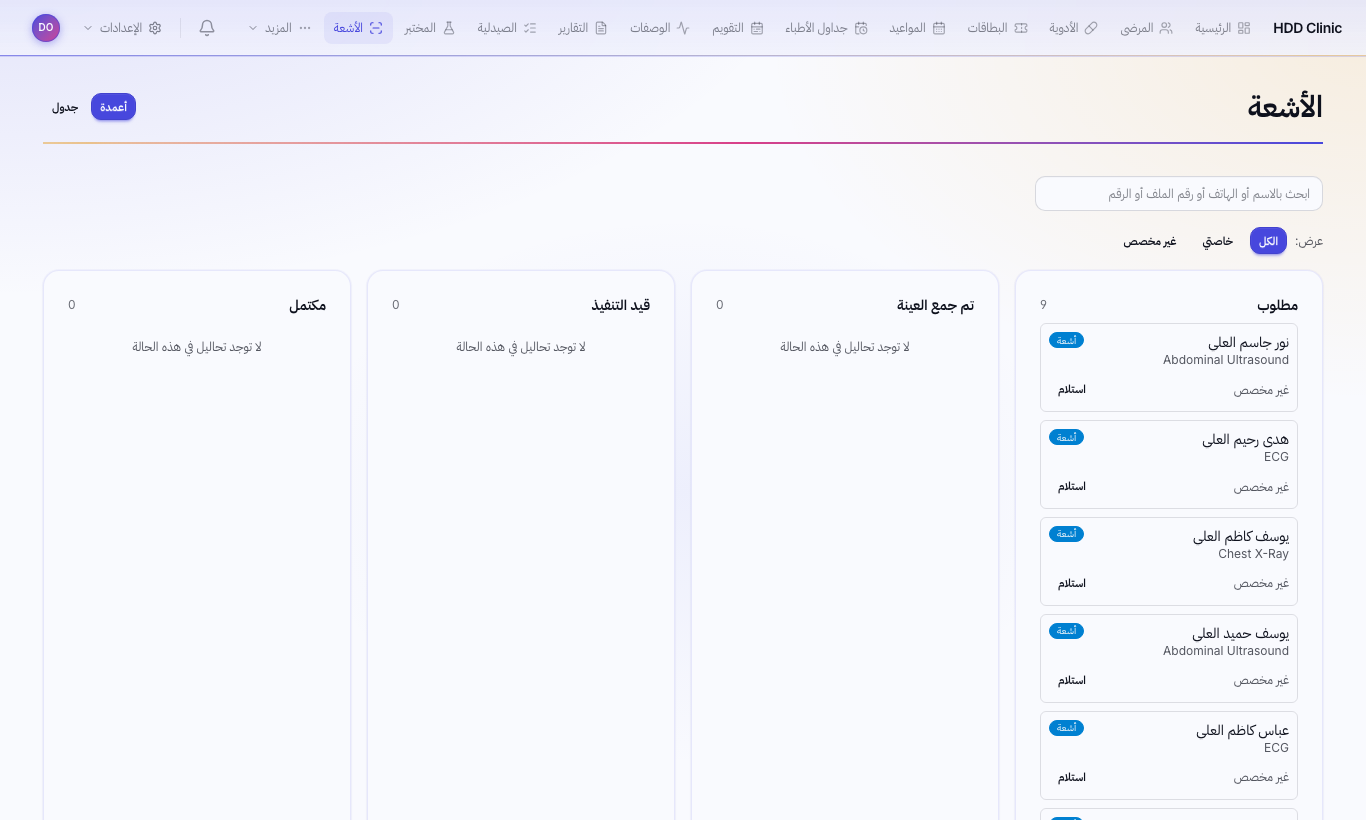
Task: Click the الأدوية pill icon
Action: pos(1091,28)
